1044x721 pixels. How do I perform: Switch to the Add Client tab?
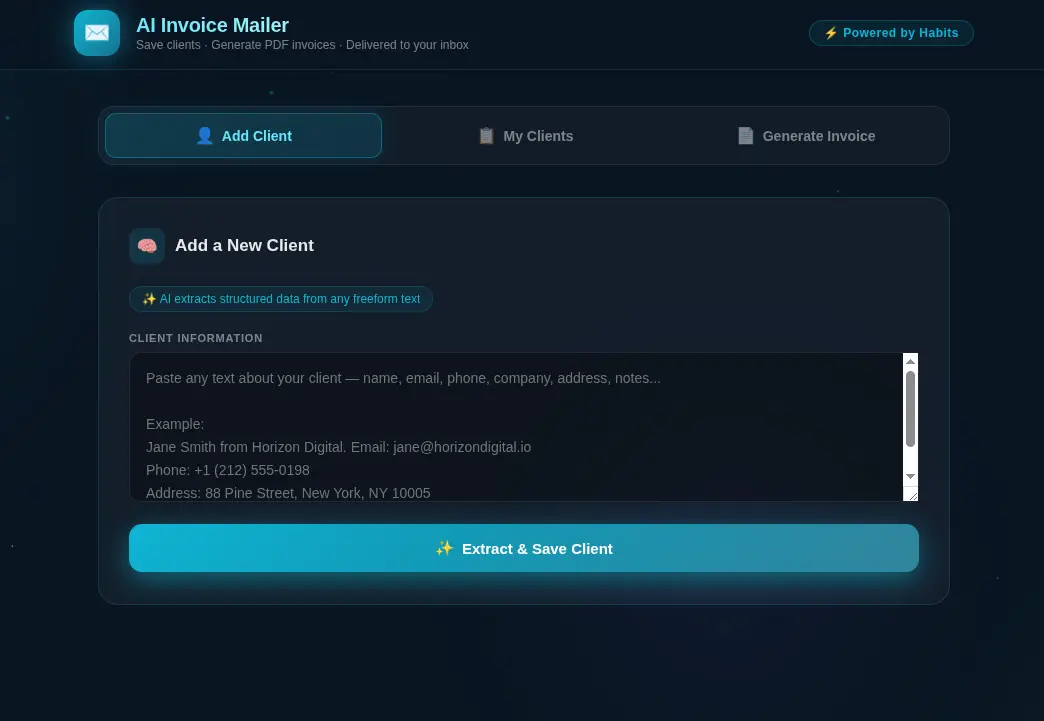point(243,136)
